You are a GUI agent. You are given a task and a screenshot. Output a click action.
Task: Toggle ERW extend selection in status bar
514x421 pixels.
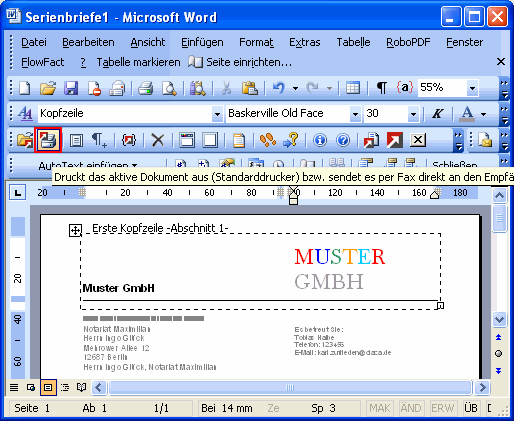(442, 408)
